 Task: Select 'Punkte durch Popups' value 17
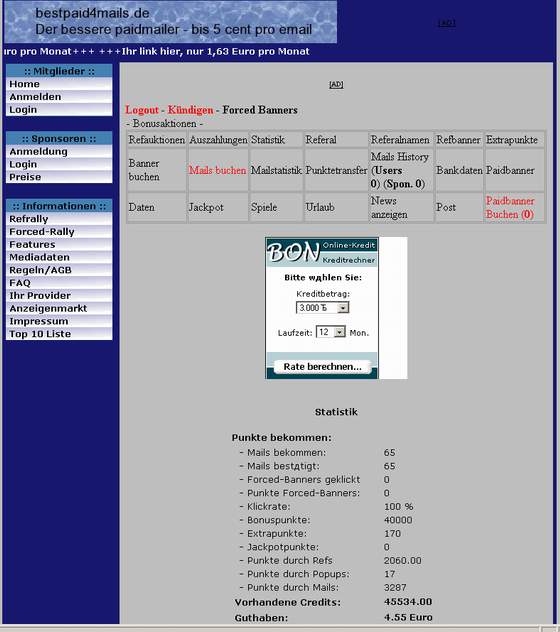coord(389,574)
